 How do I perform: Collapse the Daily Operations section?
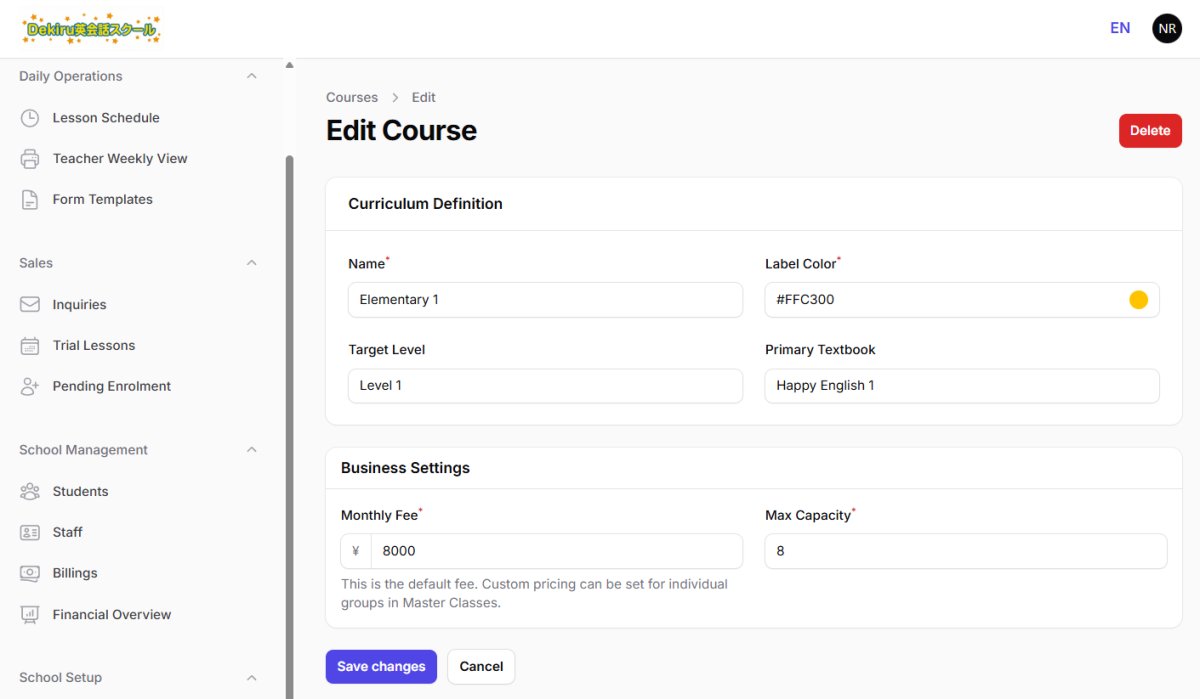(252, 75)
